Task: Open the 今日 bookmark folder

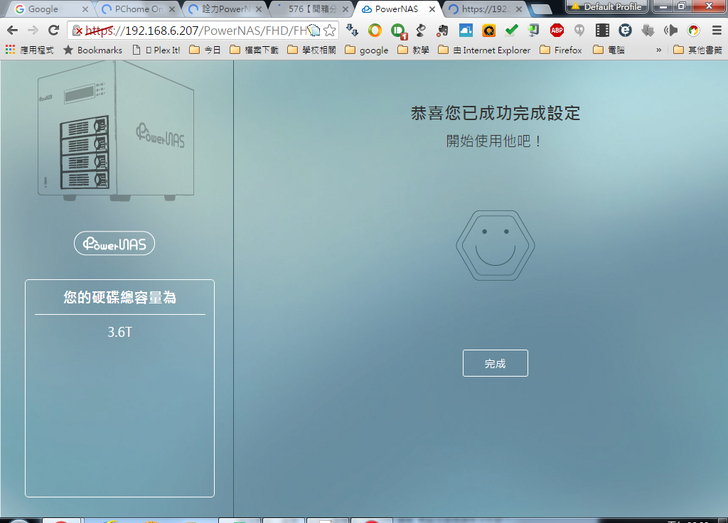Action: click(x=205, y=50)
